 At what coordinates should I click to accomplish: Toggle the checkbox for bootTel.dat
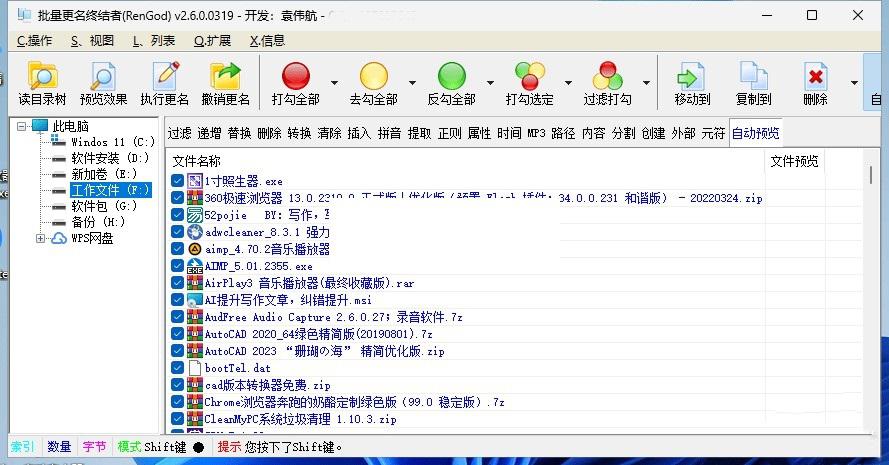pyautogui.click(x=178, y=368)
